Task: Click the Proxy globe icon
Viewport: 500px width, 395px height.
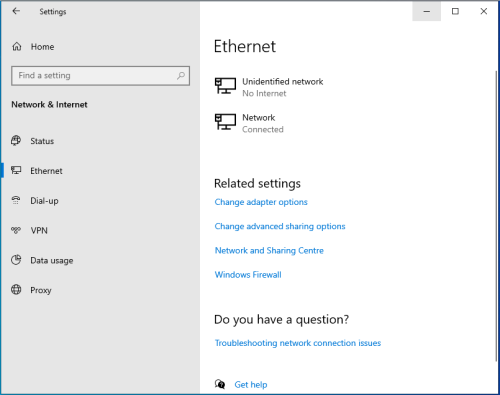Action: pyautogui.click(x=16, y=289)
